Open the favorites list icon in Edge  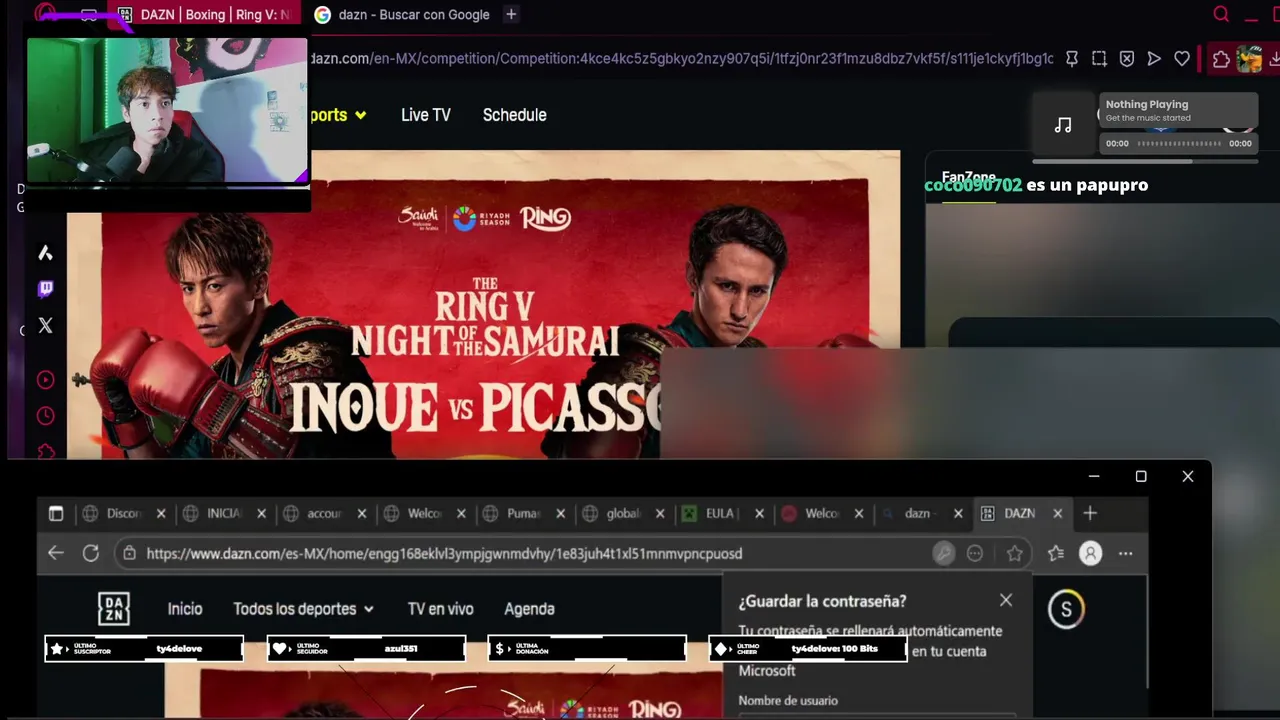(x=1056, y=553)
